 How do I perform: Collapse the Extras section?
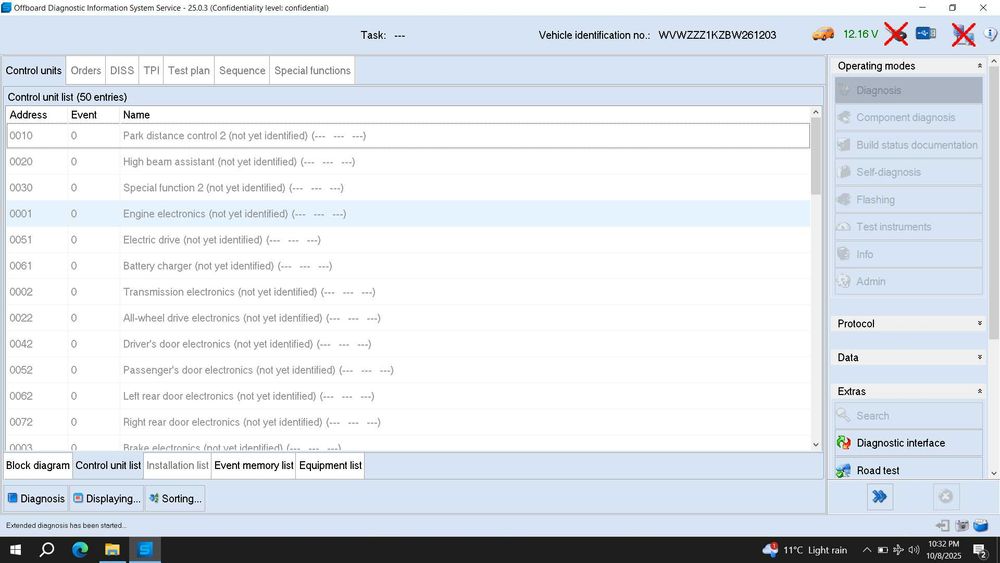[980, 391]
